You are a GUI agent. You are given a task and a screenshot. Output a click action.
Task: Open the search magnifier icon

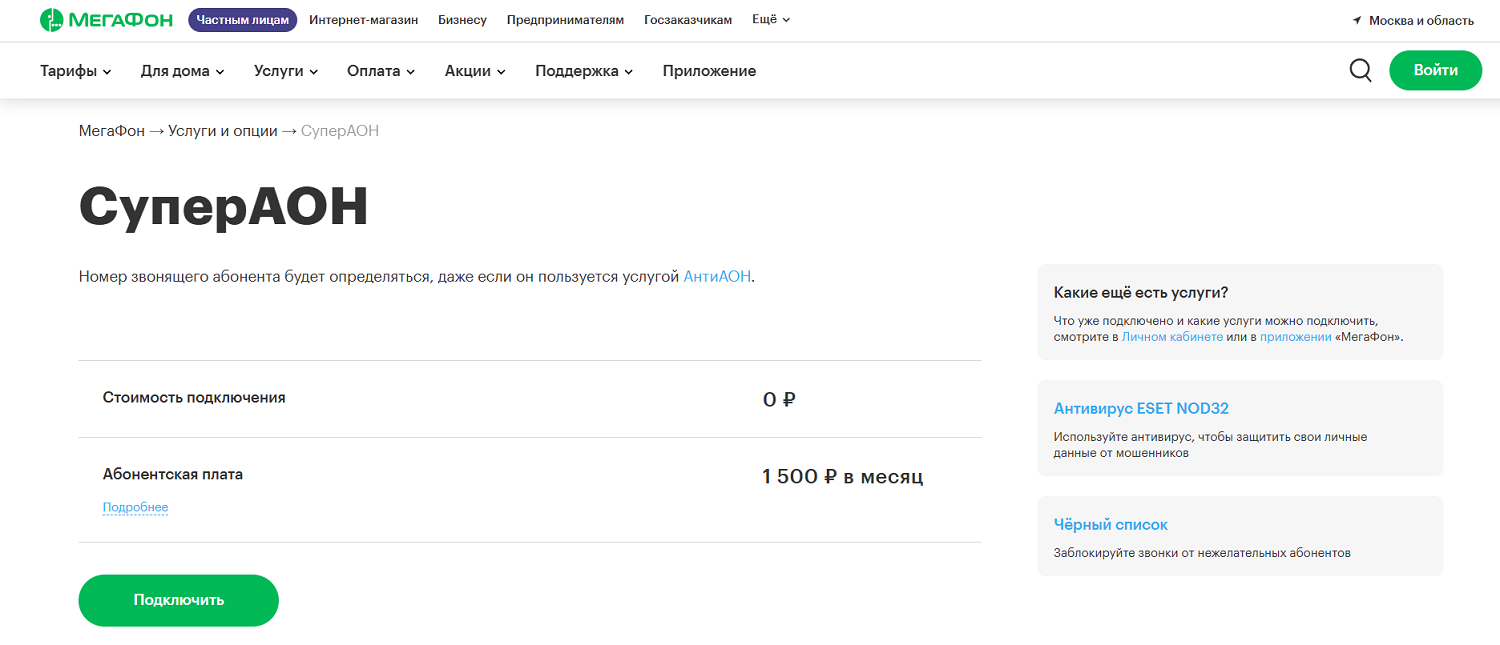point(1360,70)
